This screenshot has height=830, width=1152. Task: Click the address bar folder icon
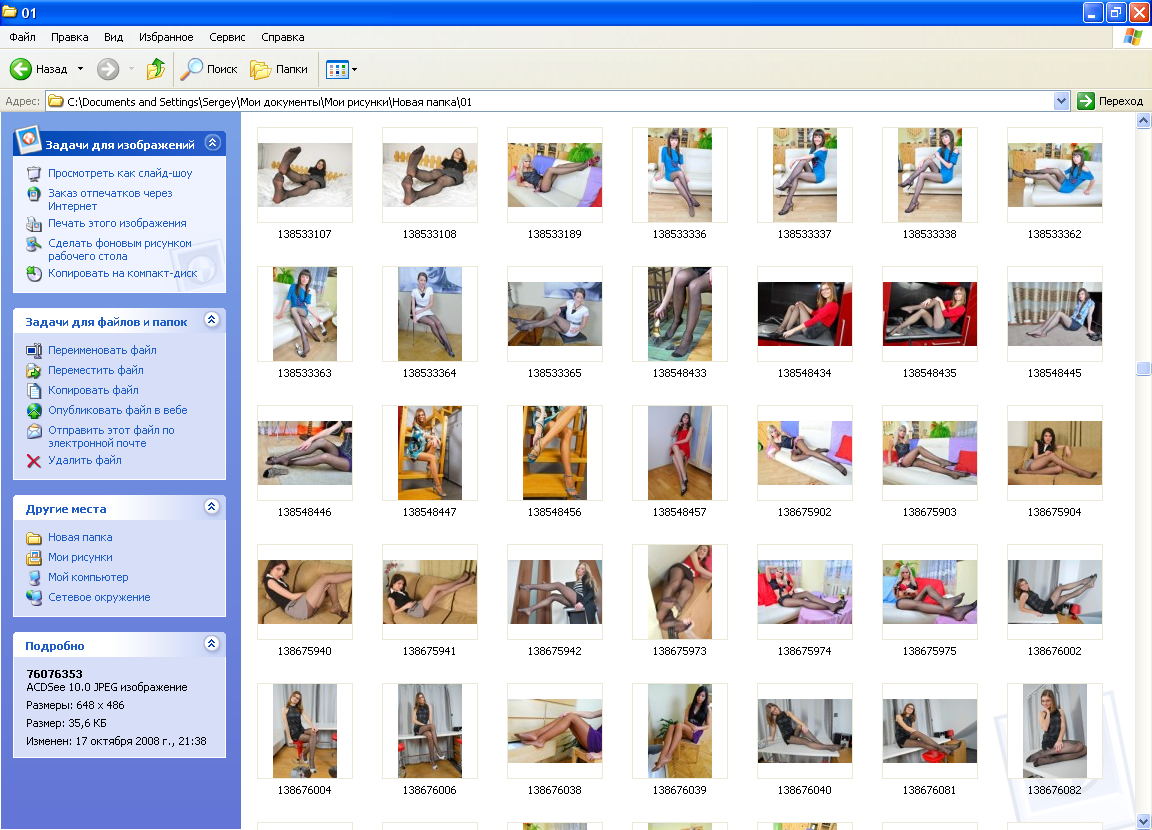click(x=56, y=101)
